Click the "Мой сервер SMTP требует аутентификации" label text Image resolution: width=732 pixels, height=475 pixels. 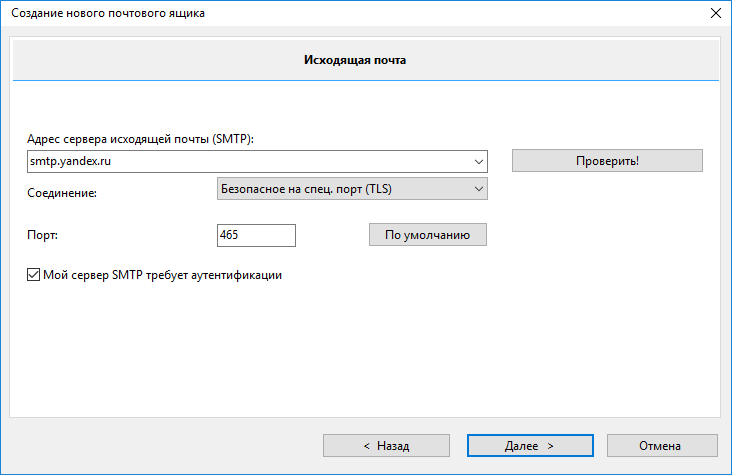163,274
